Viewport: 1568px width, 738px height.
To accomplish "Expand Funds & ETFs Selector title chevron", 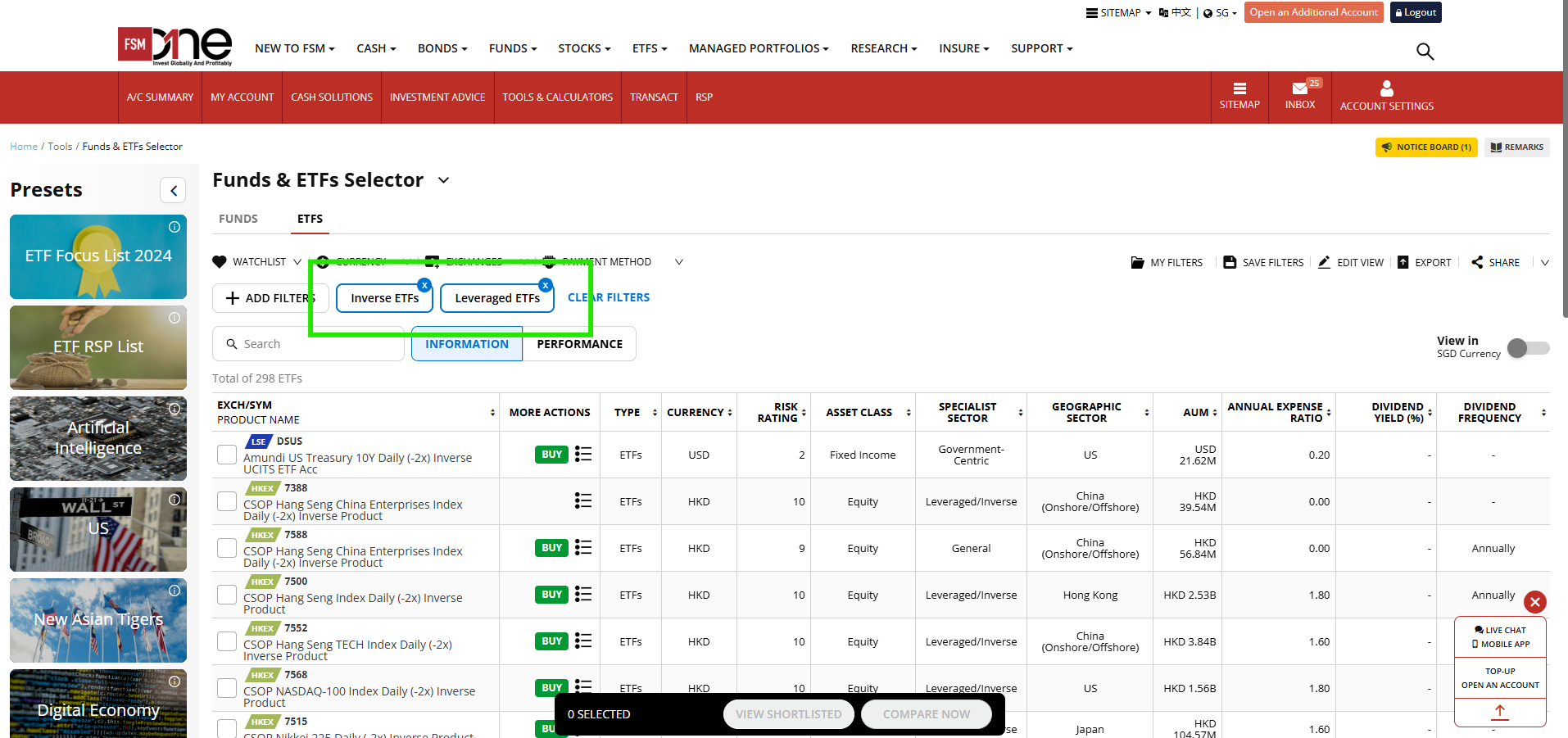I will point(444,180).
